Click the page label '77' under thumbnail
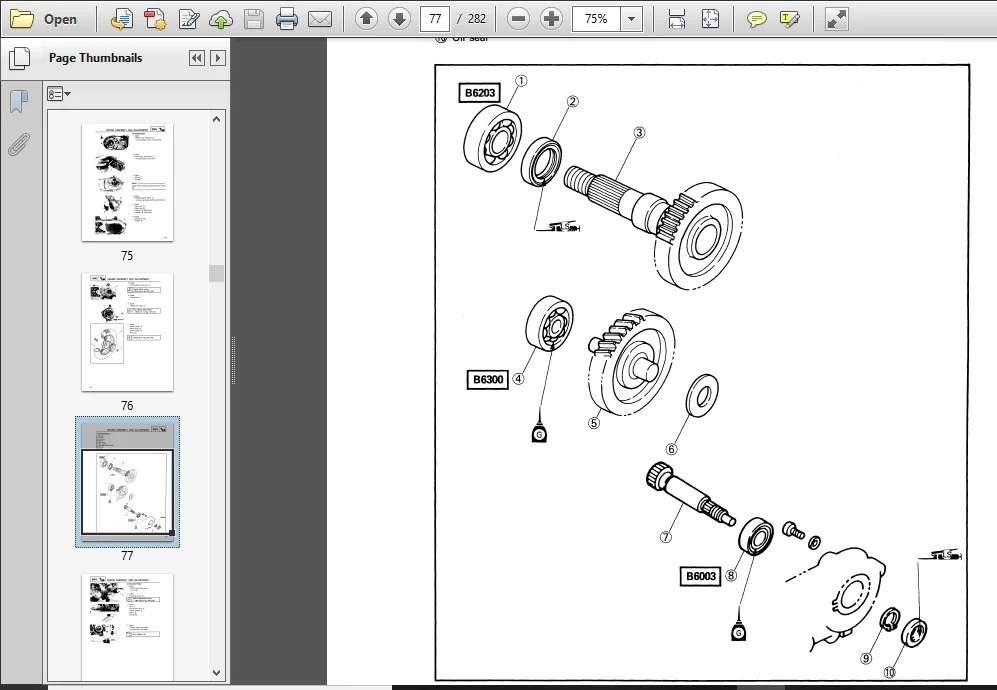Image resolution: width=997 pixels, height=690 pixels. point(127,556)
